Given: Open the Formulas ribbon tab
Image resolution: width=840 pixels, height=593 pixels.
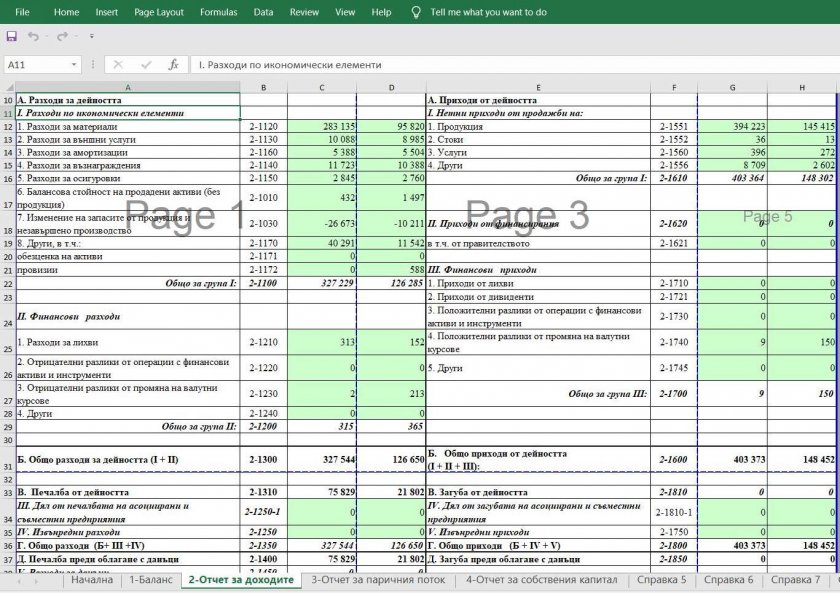Looking at the screenshot, I should [x=218, y=12].
